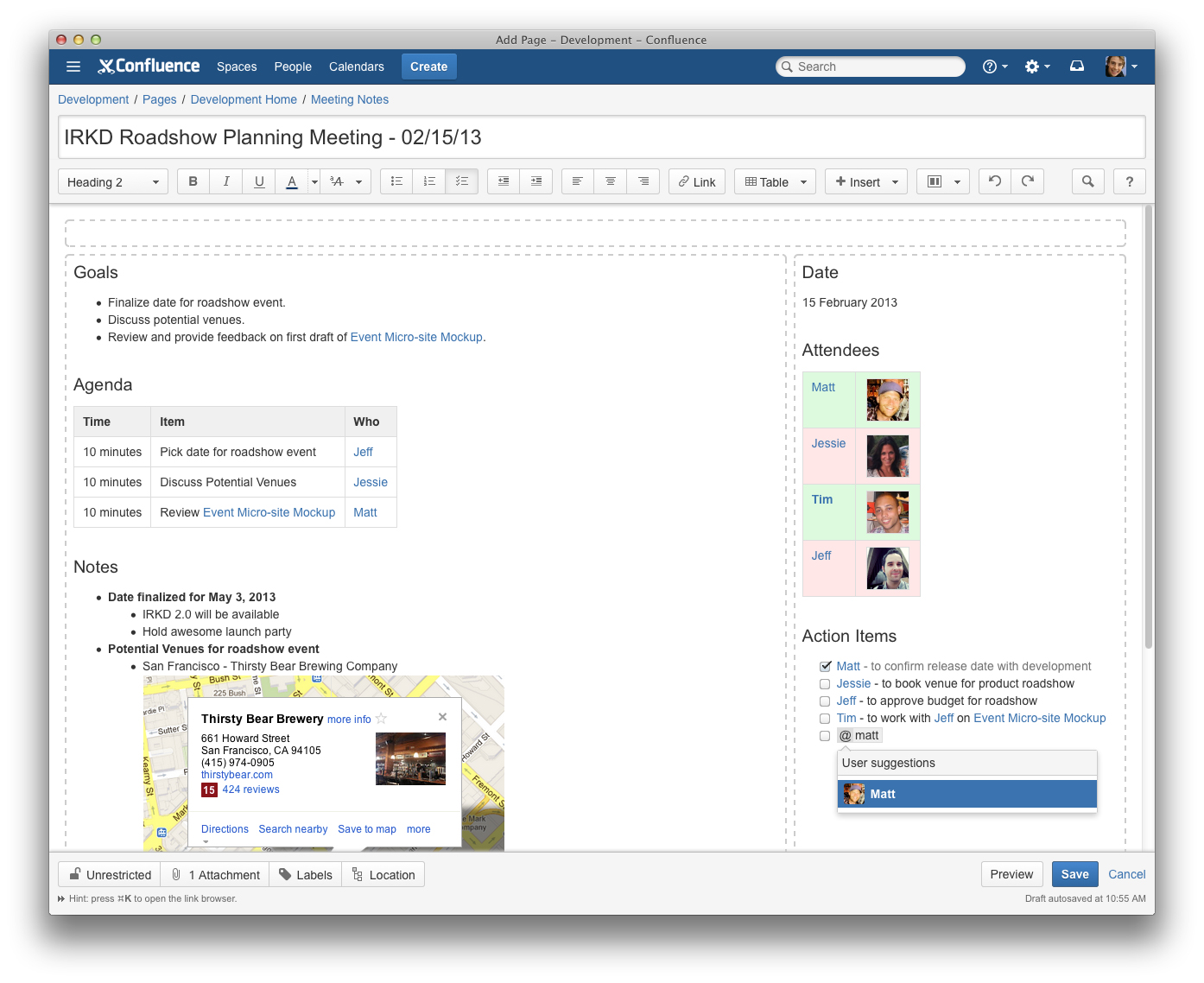Toggle the task list button
Image resolution: width=1204 pixels, height=983 pixels.
click(462, 181)
